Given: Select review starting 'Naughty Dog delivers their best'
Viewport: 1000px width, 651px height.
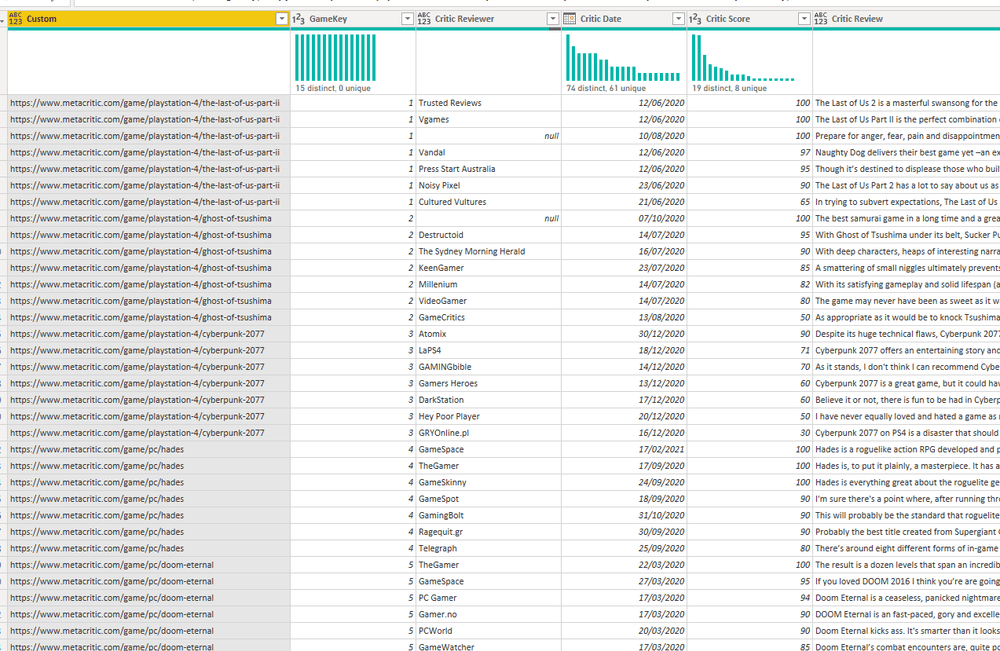Looking at the screenshot, I should pyautogui.click(x=906, y=153).
